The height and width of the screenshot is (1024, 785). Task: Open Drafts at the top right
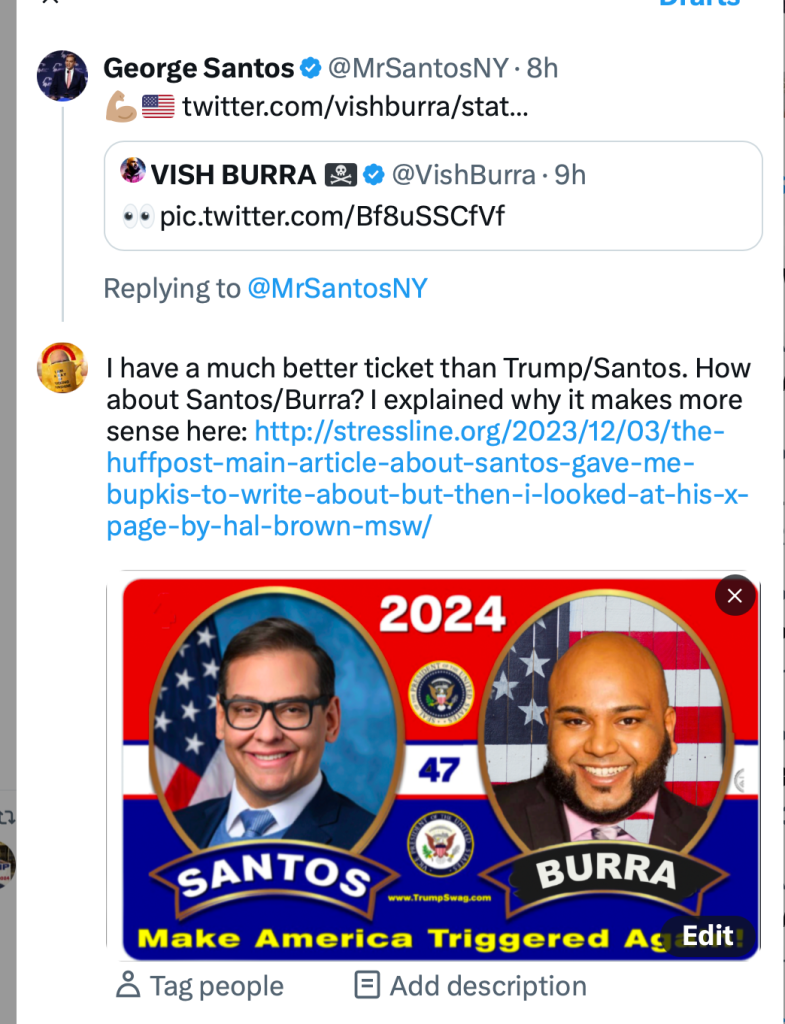700,3
